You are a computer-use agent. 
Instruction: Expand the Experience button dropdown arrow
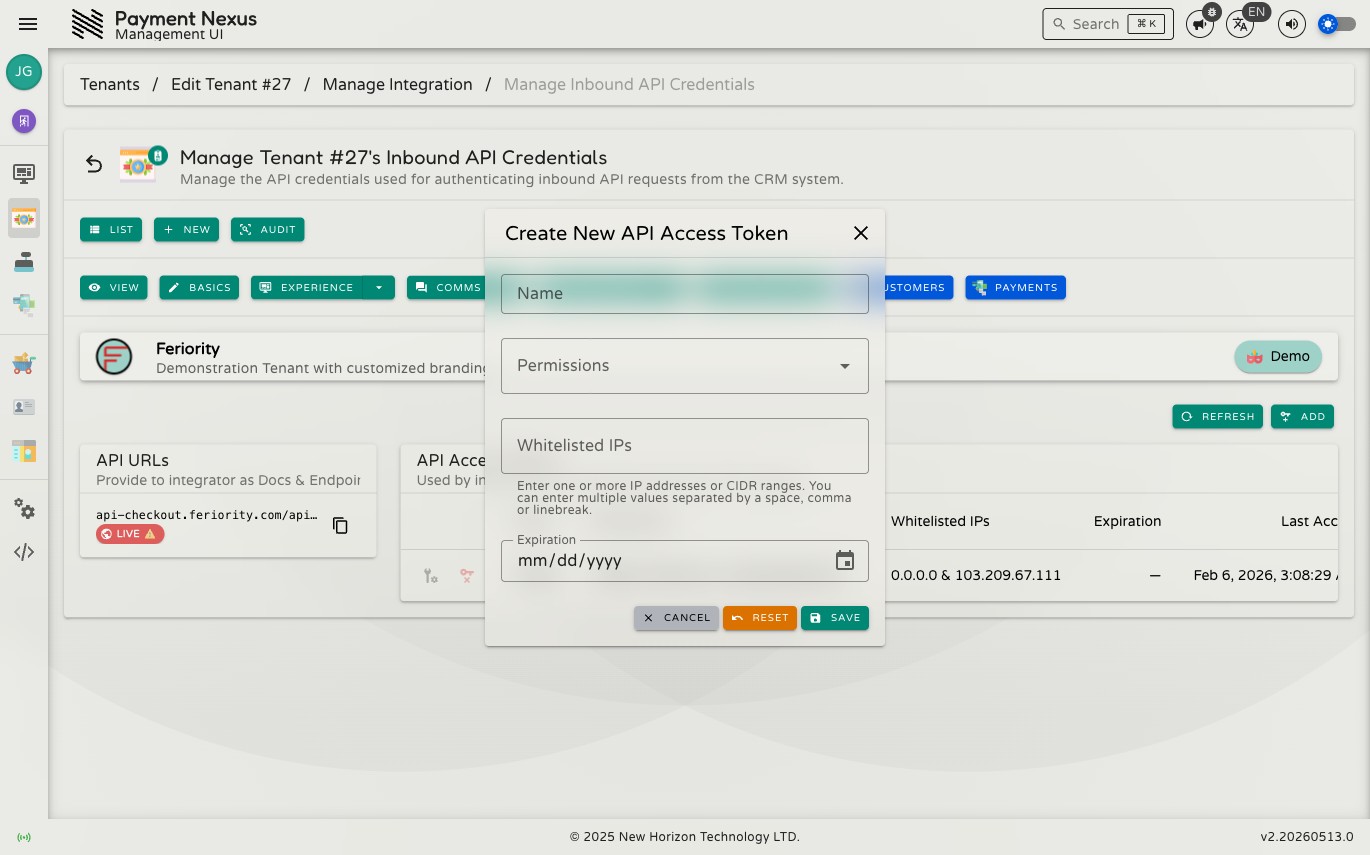pyautogui.click(x=379, y=287)
